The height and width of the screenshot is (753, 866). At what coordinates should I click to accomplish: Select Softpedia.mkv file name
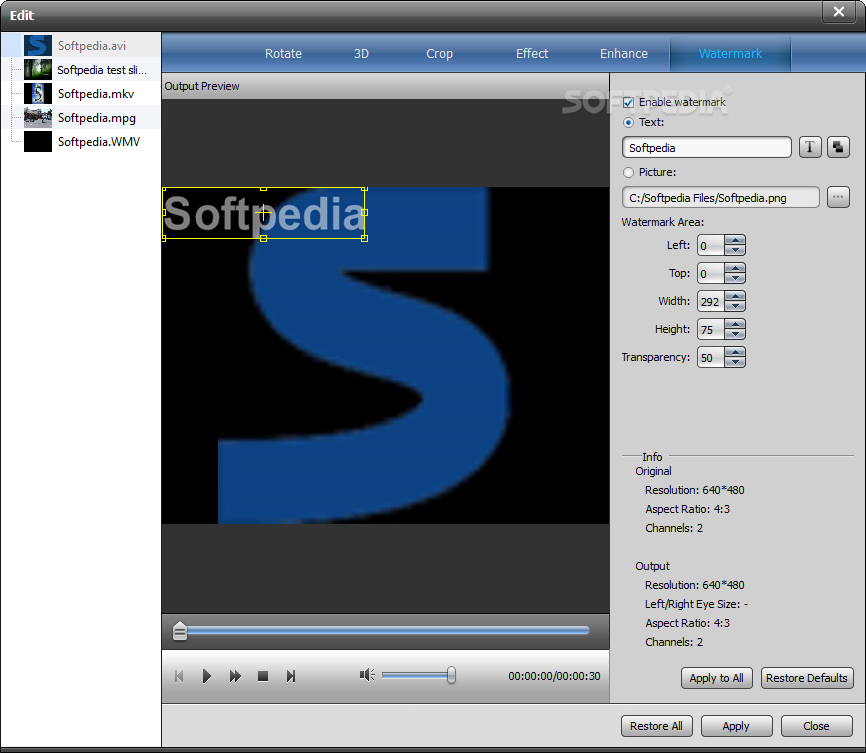tap(96, 94)
